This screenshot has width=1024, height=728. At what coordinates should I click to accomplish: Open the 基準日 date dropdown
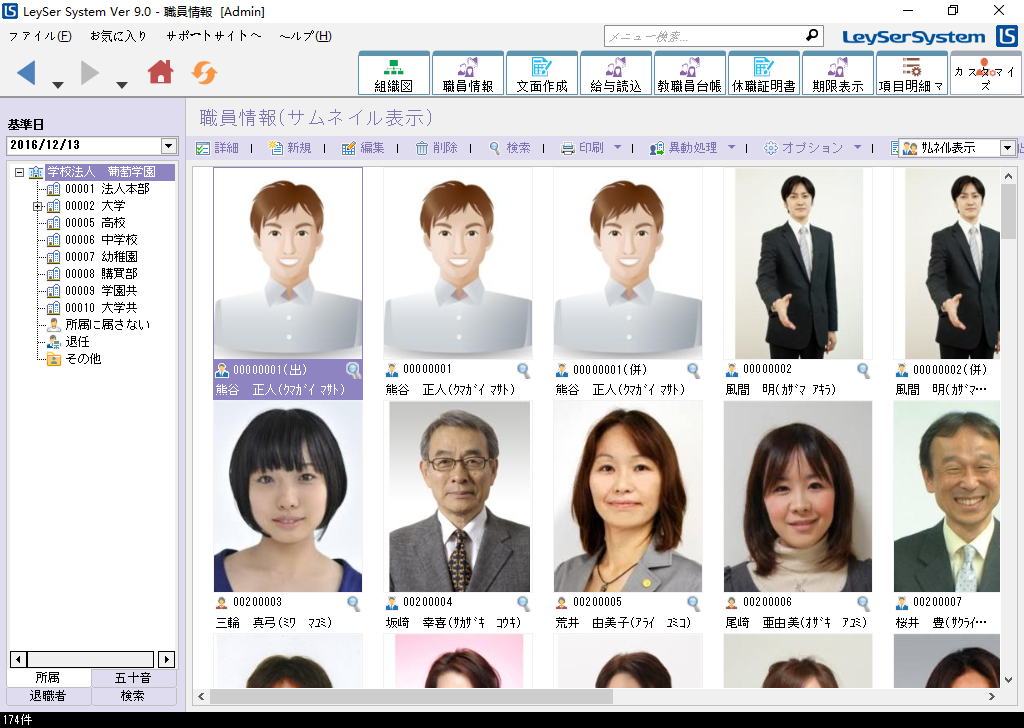[x=168, y=146]
